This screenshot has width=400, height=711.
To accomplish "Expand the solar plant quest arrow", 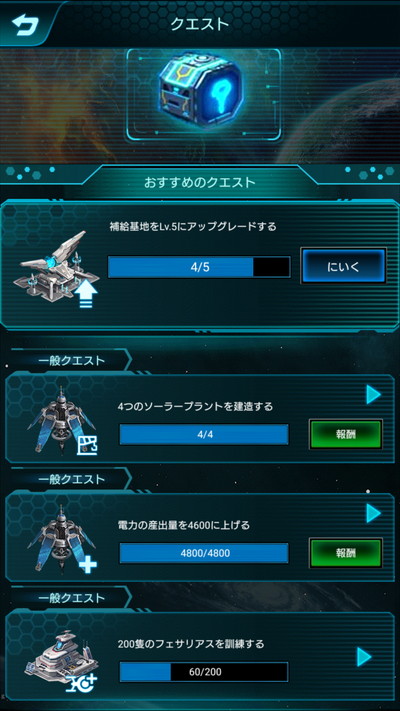I will point(373,395).
